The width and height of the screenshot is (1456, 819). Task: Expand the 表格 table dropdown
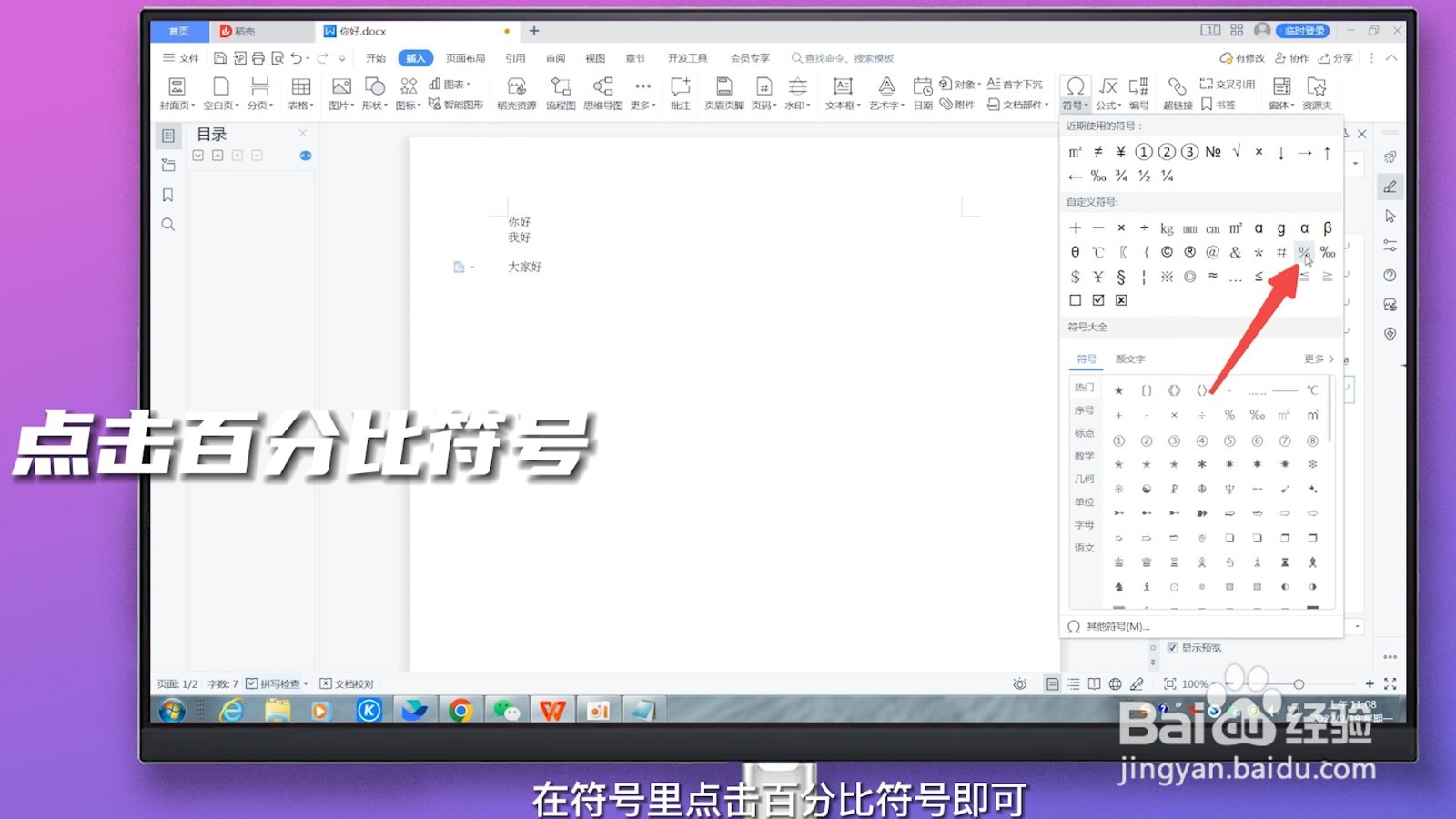coord(301,105)
